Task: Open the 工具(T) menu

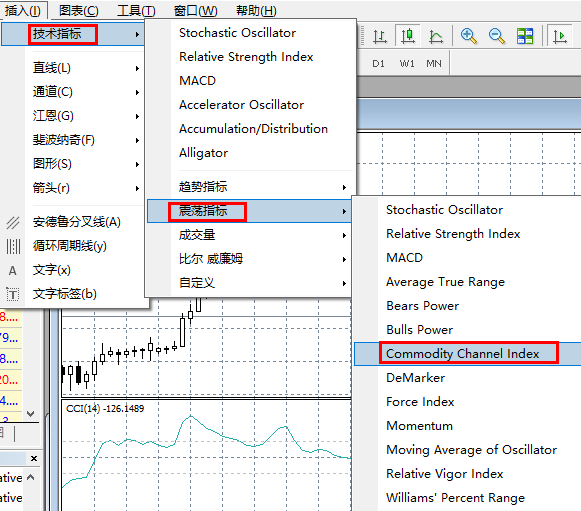Action: tap(136, 10)
